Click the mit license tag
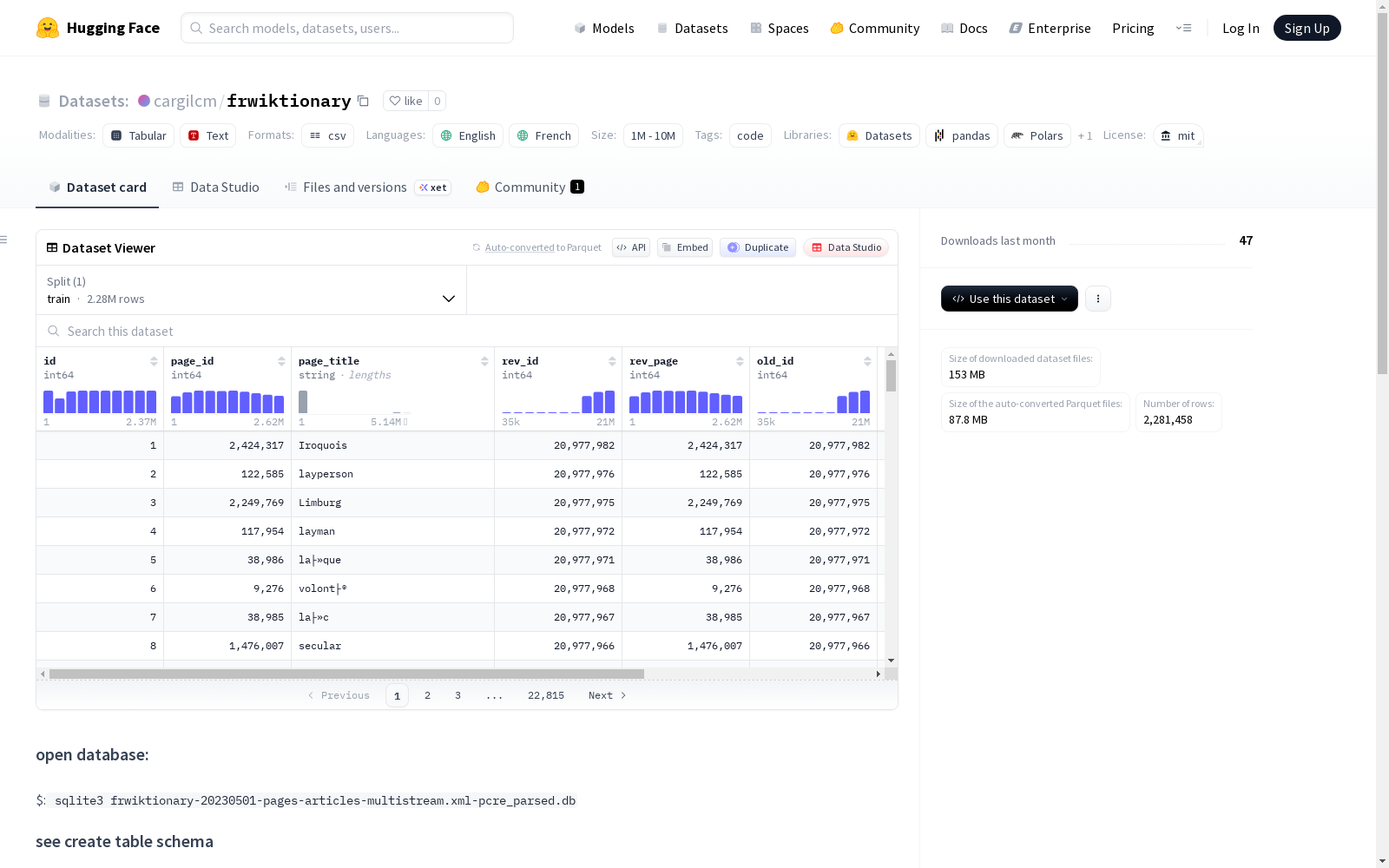Screen dimensions: 1389x868 [x=1178, y=135]
